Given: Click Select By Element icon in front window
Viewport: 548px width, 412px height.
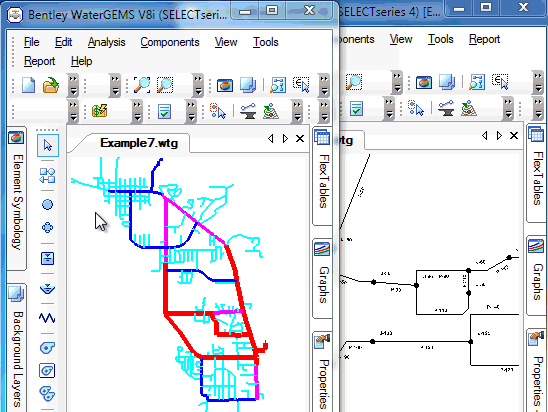Looking at the screenshot, I should pos(218,111).
